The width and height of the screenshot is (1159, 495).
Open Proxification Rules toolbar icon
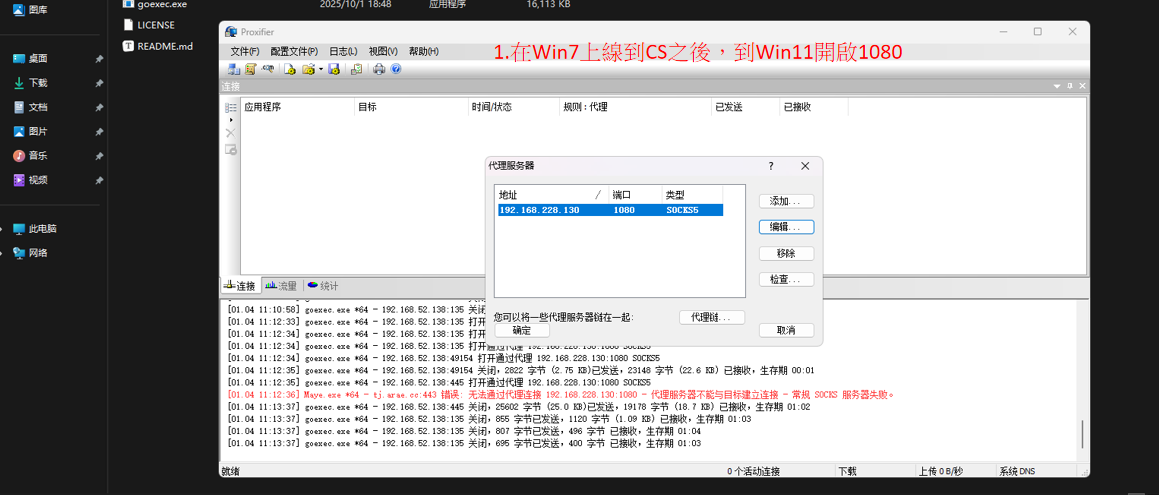click(251, 69)
